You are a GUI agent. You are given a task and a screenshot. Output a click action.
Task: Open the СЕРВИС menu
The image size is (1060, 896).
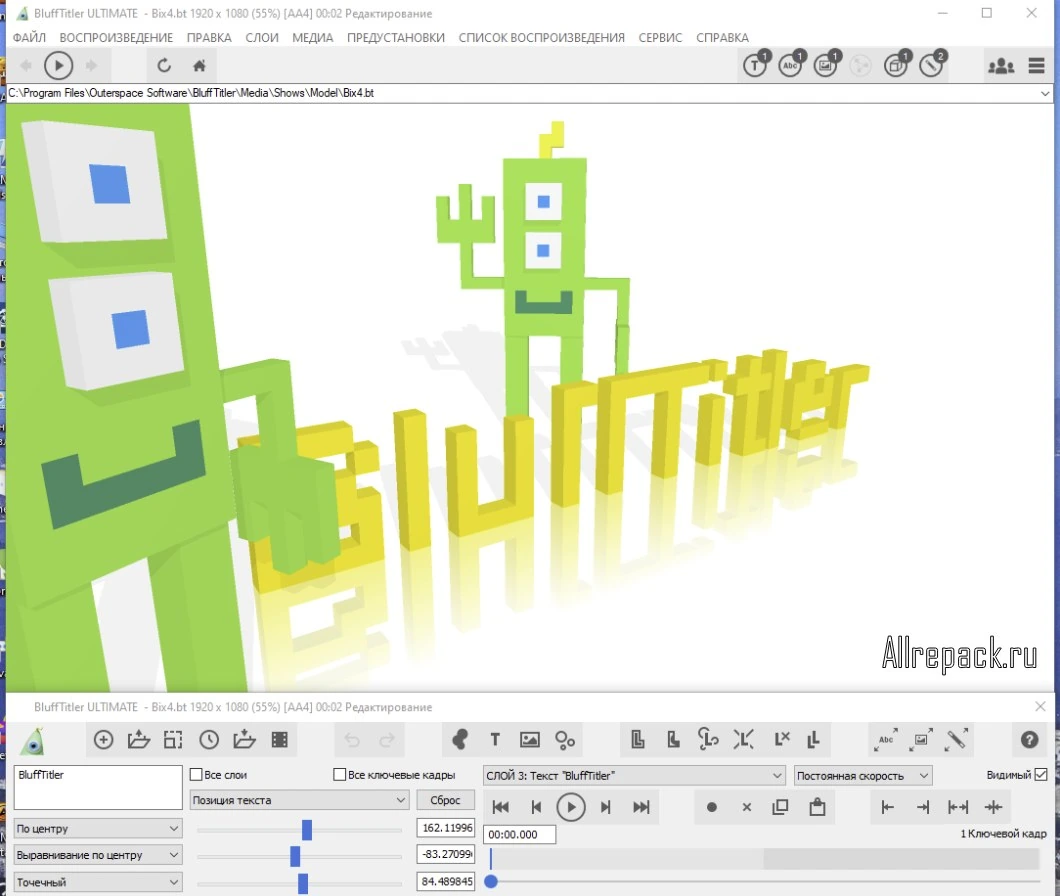coord(660,37)
